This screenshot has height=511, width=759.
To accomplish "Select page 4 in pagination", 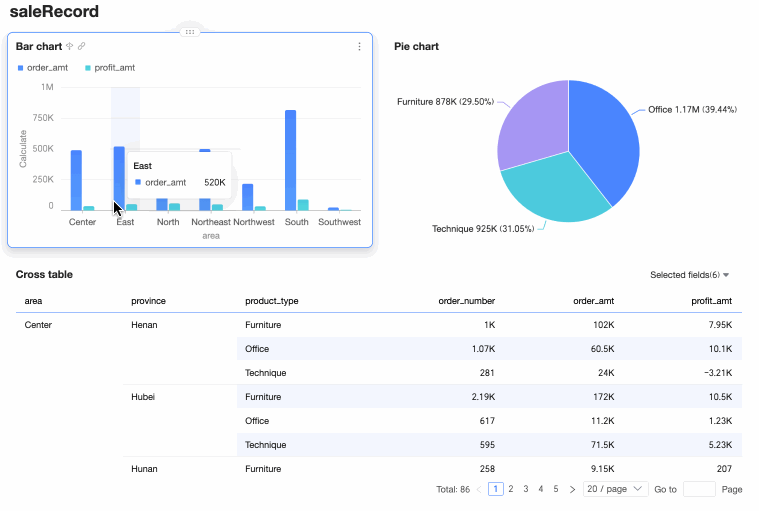I will 541,489.
